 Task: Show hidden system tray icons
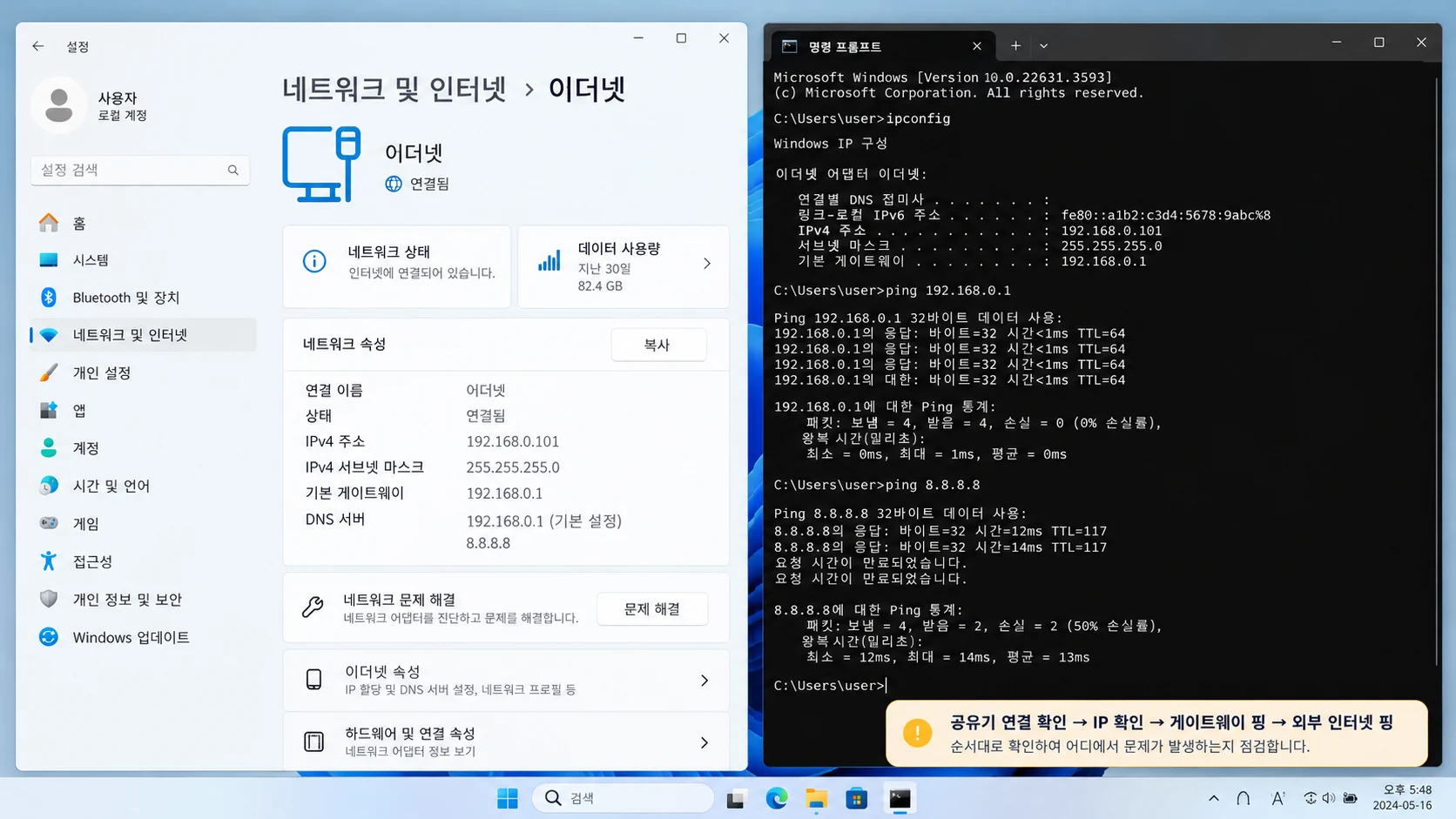click(1214, 798)
